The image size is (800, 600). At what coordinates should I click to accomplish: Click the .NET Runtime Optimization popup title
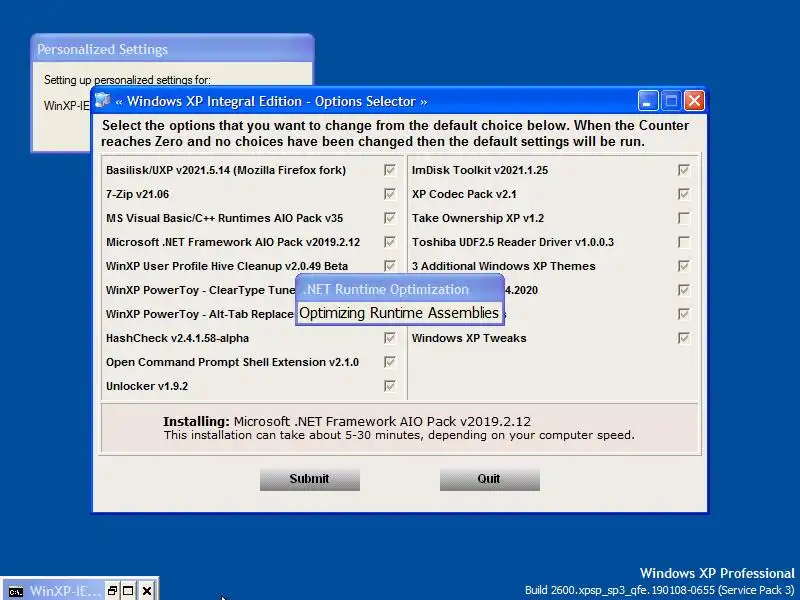(385, 289)
